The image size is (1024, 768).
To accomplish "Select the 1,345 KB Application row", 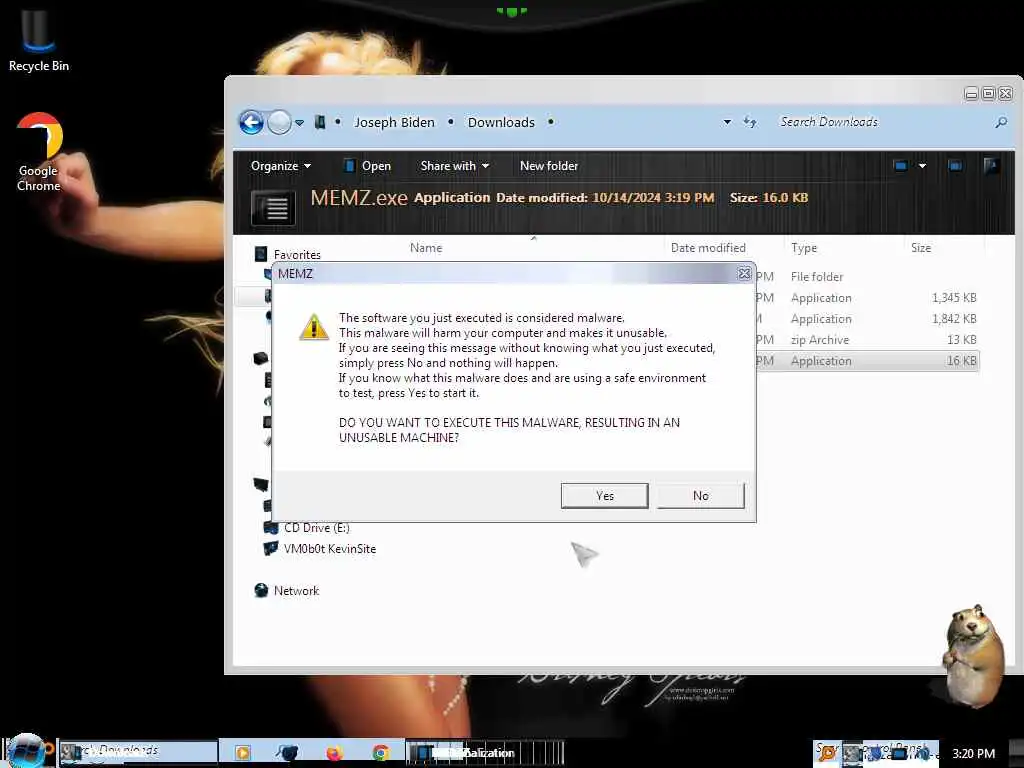I will point(867,298).
